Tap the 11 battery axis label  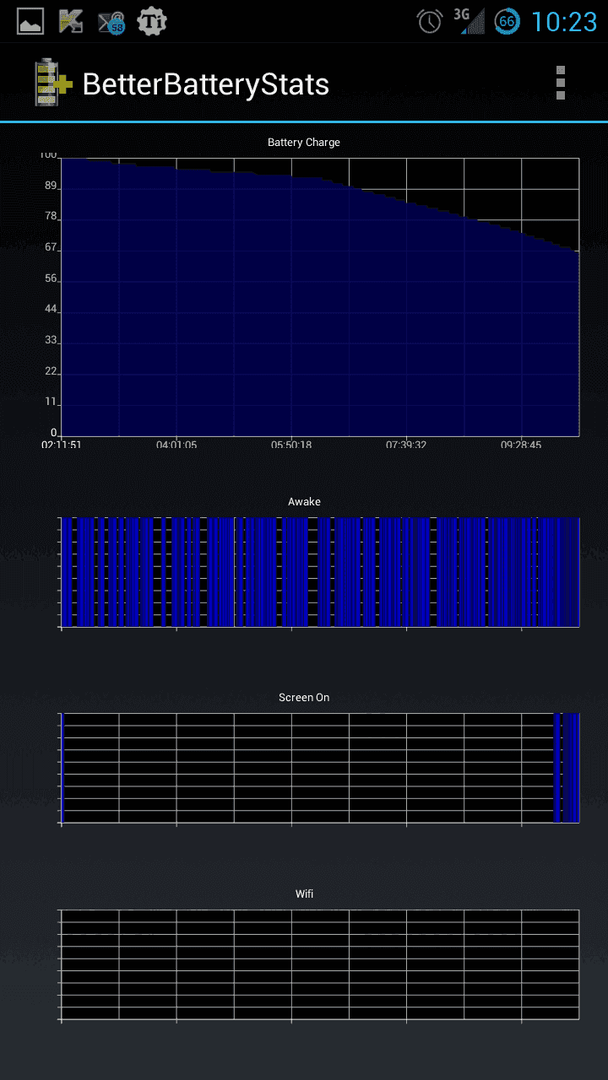(50, 402)
